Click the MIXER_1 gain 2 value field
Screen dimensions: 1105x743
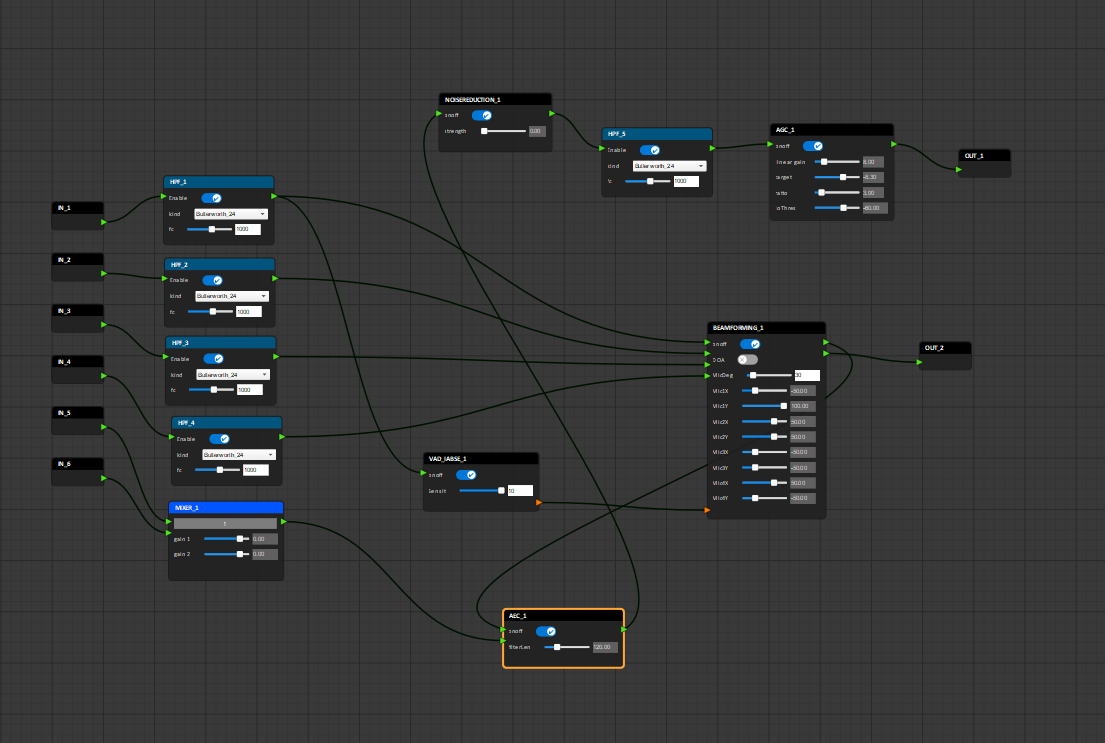(x=265, y=554)
